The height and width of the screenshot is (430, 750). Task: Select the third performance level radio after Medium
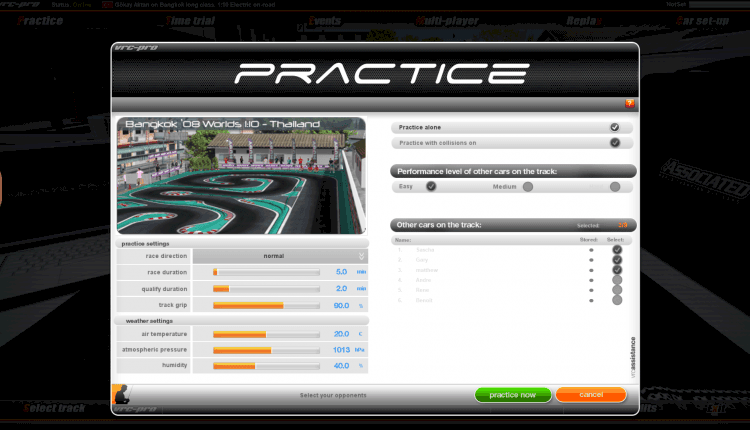click(x=615, y=187)
